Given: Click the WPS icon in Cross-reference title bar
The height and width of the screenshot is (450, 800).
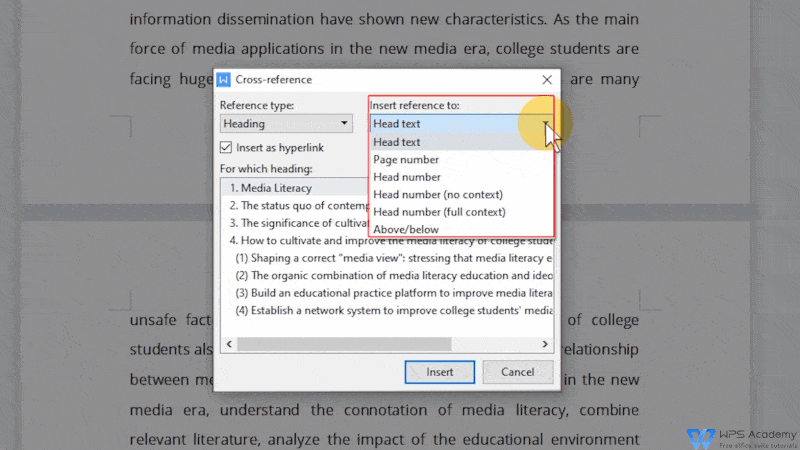Looking at the screenshot, I should 224,79.
